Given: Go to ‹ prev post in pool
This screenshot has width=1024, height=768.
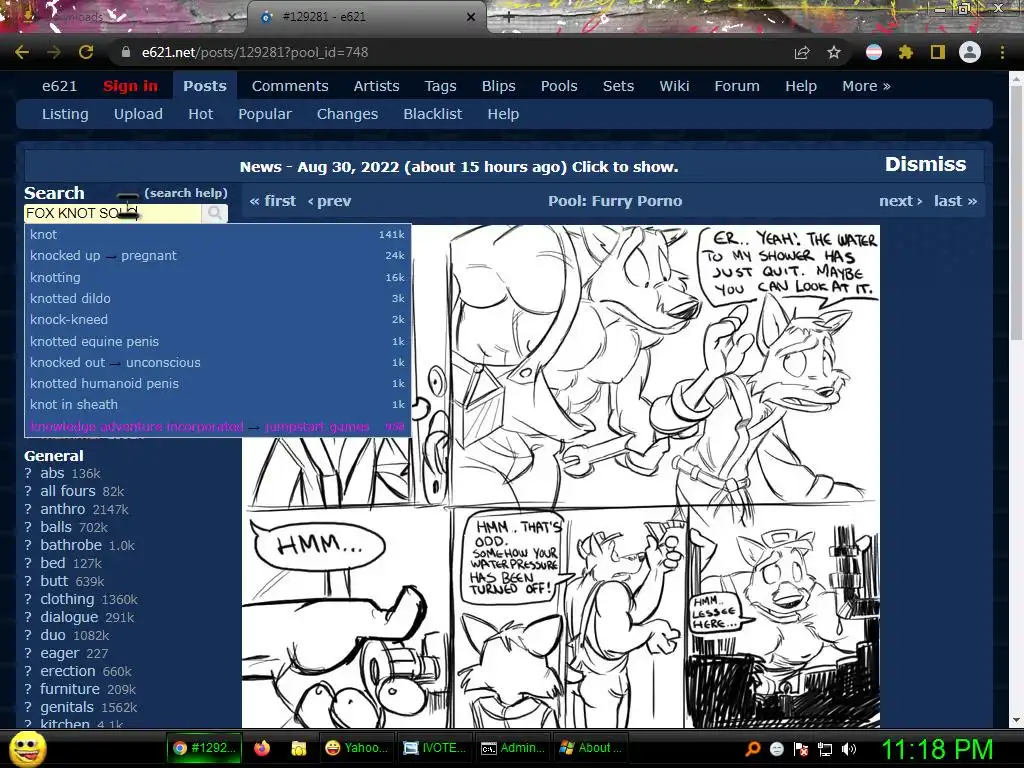Looking at the screenshot, I should 329,201.
